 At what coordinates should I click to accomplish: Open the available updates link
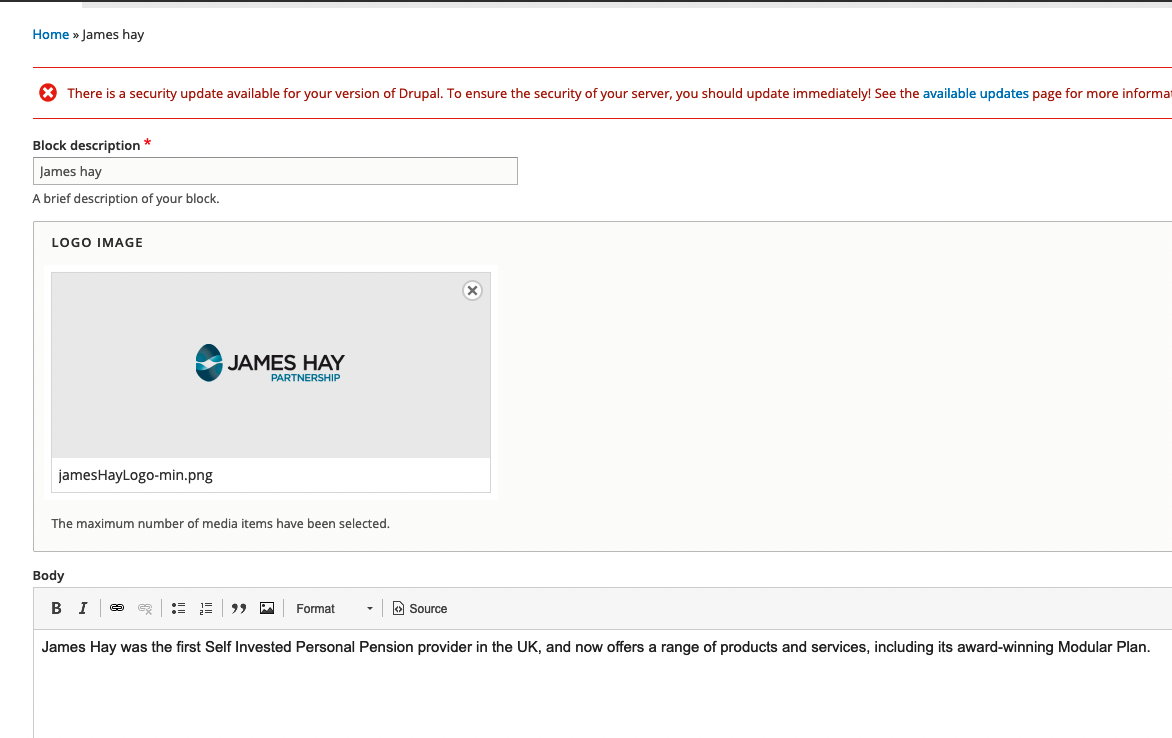tap(975, 93)
